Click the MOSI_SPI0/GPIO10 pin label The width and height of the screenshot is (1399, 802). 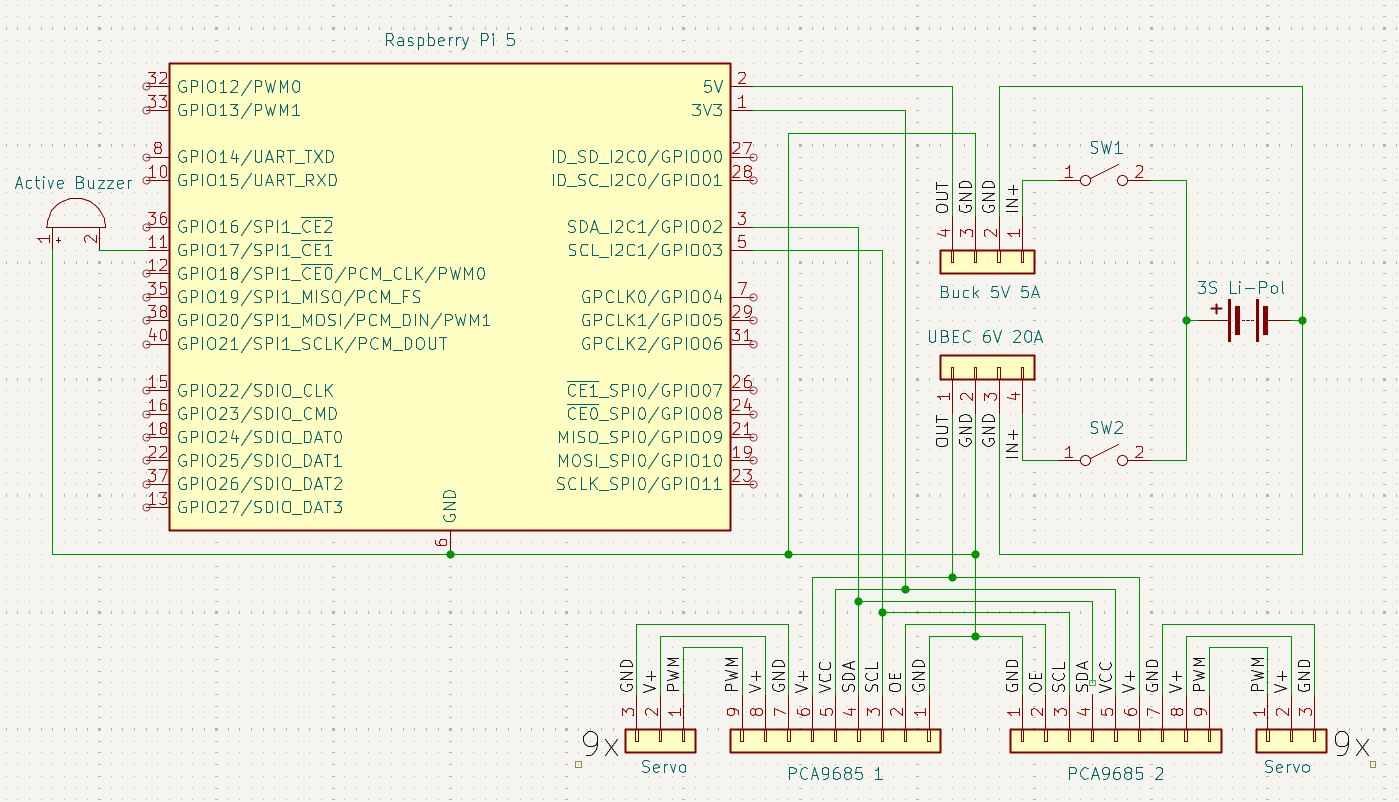[x=640, y=460]
